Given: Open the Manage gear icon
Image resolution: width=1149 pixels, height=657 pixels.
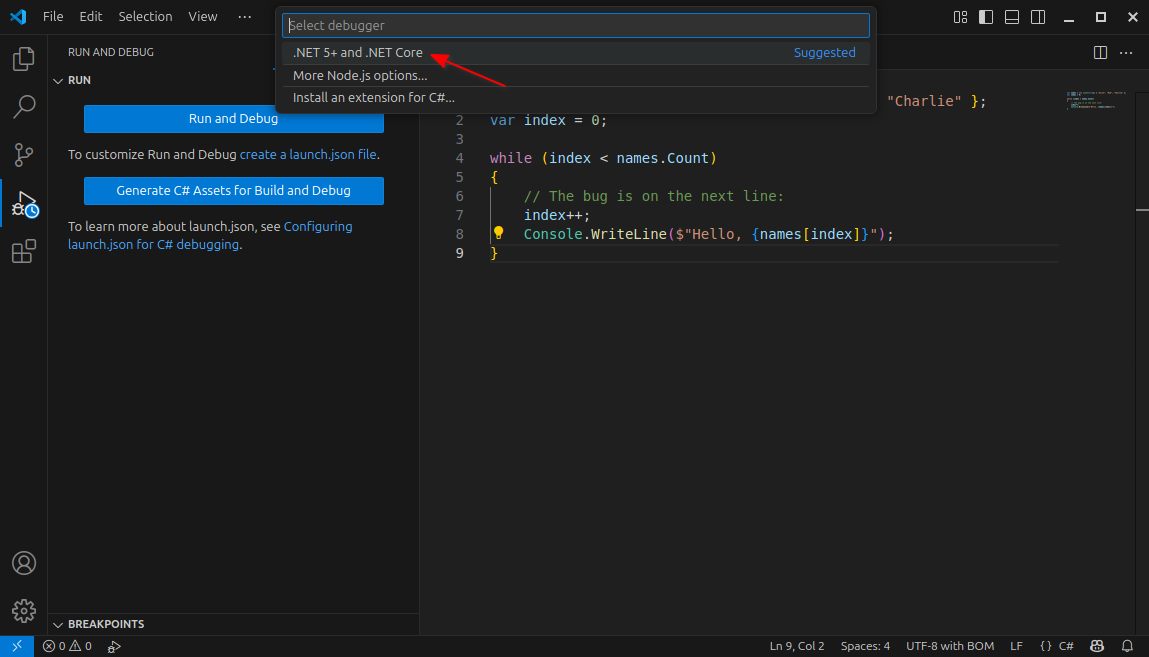Looking at the screenshot, I should click(23, 611).
